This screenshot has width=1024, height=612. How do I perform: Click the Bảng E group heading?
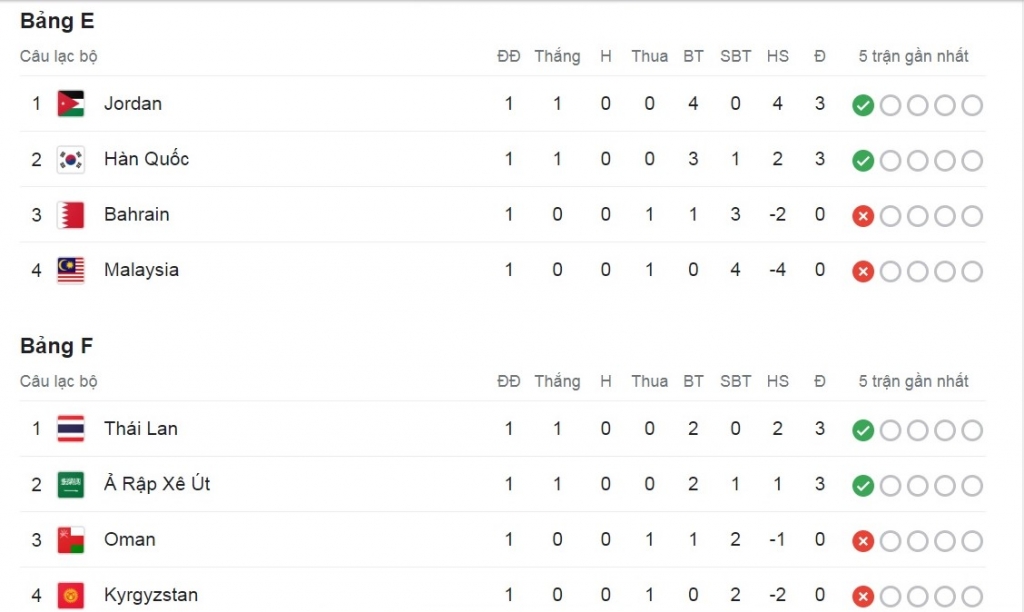(x=57, y=21)
